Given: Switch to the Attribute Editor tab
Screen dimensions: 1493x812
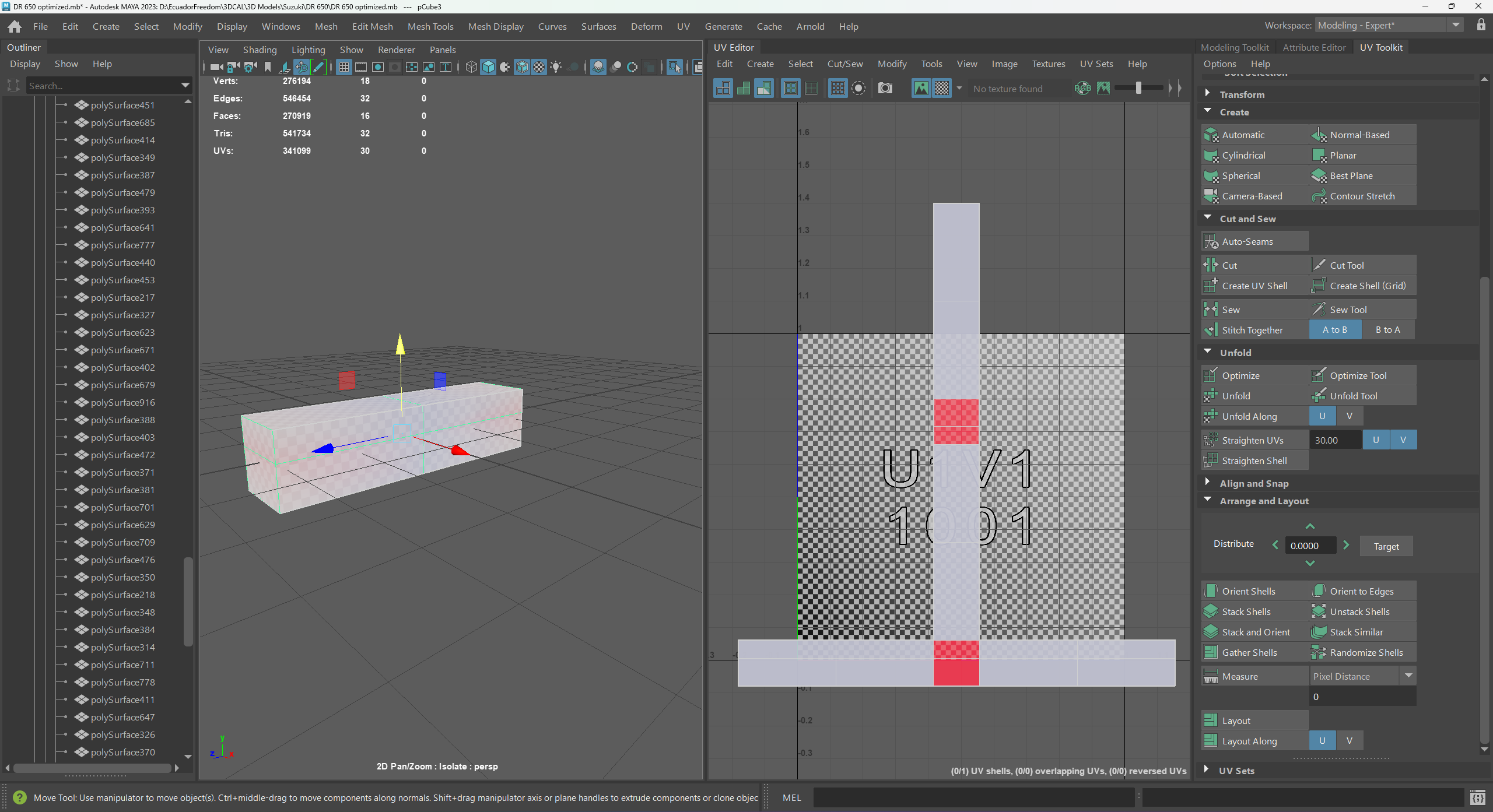Looking at the screenshot, I should pos(1314,47).
